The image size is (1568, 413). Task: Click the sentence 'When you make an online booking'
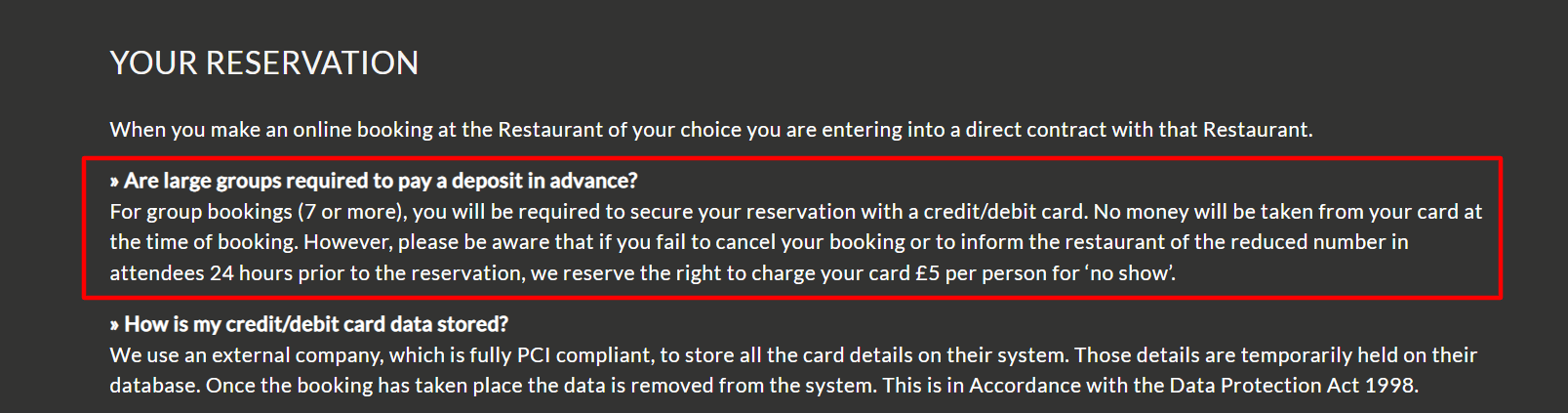click(x=711, y=130)
